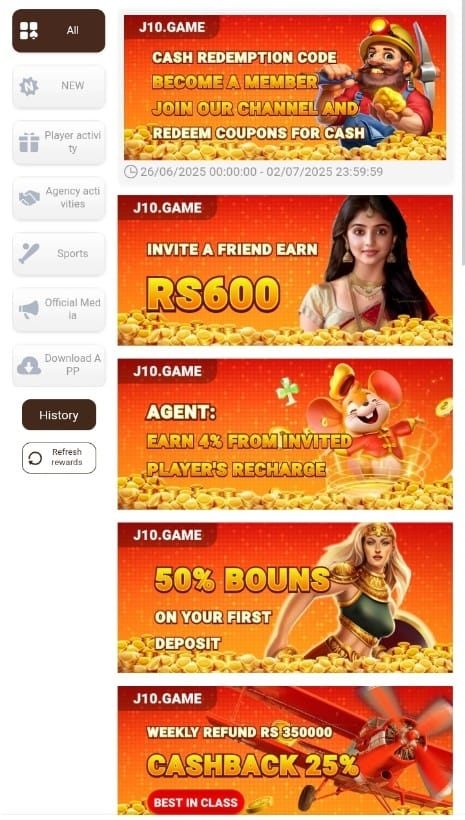Open the History button
Viewport: 465px width, 820px height.
click(59, 415)
